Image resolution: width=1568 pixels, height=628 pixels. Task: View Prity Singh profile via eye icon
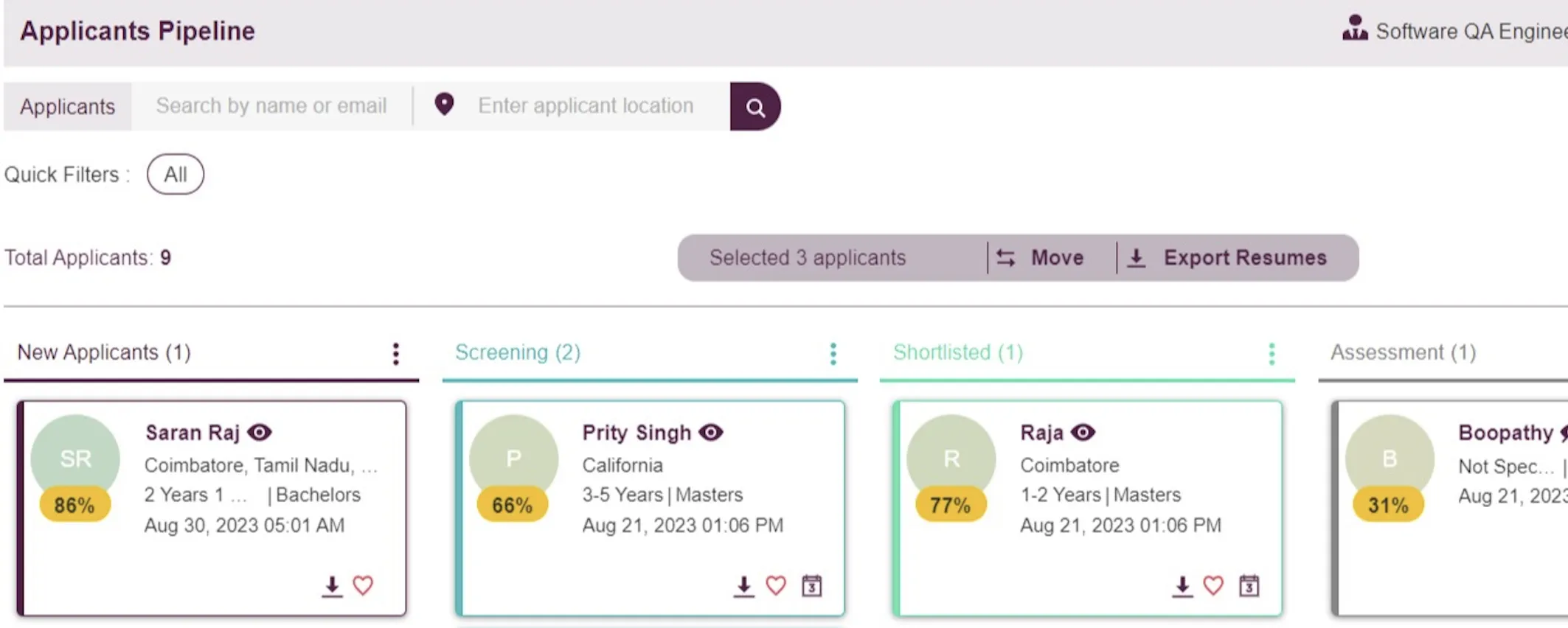(711, 432)
